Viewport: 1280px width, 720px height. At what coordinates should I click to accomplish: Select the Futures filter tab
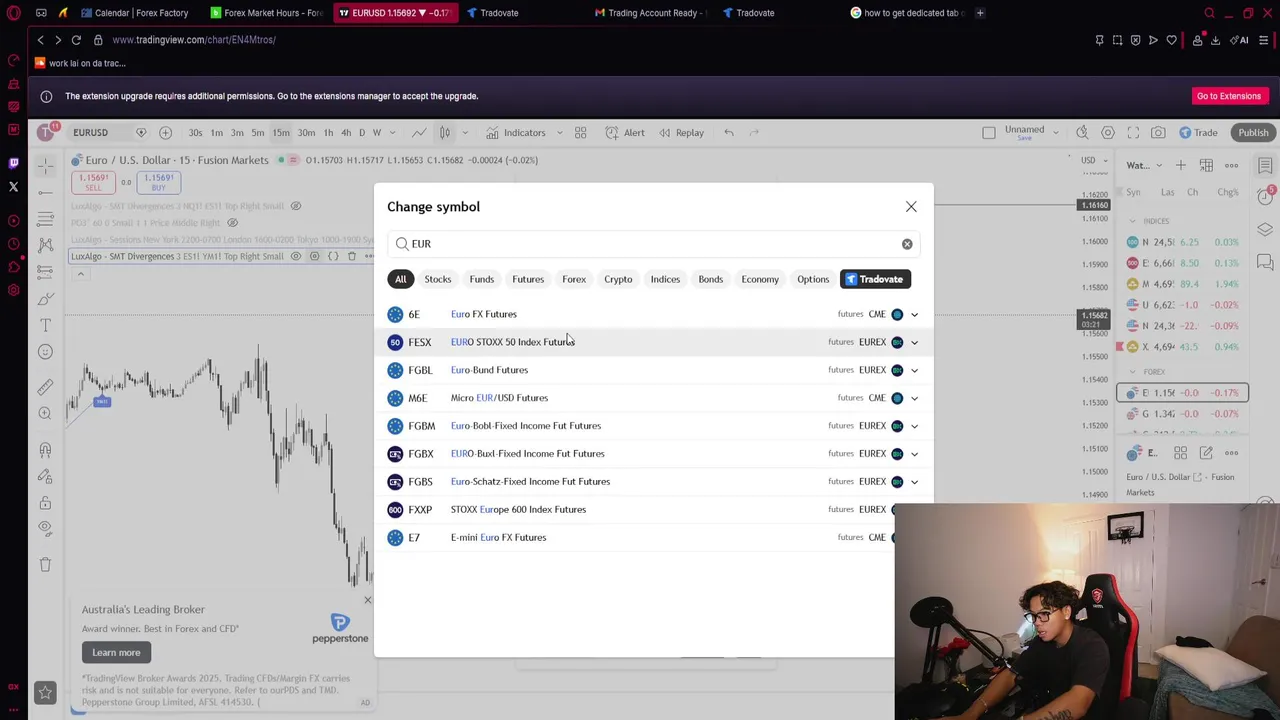[x=528, y=279]
